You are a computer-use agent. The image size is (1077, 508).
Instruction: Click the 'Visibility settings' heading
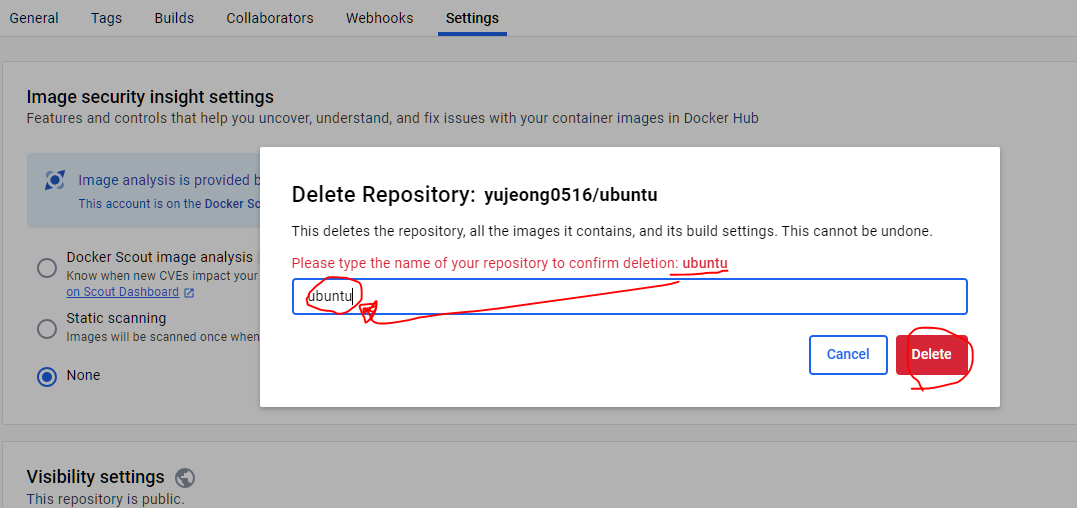point(95,477)
